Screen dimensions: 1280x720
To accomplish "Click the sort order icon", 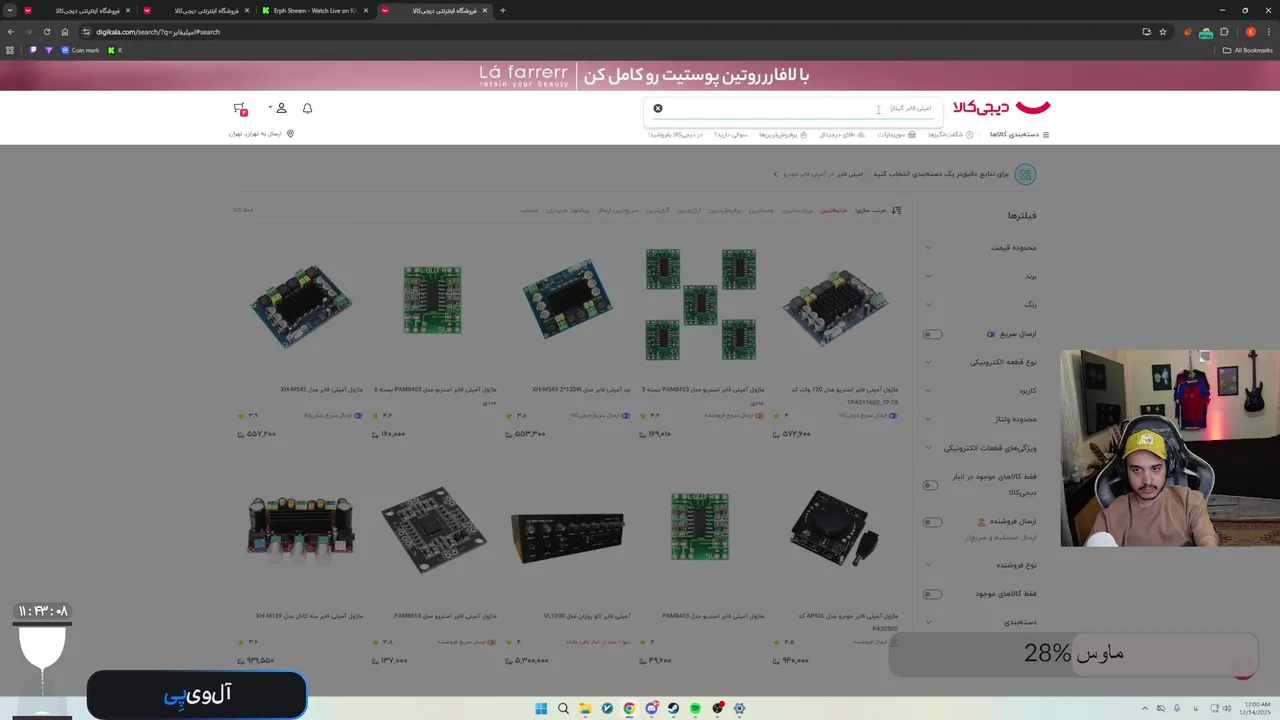I will (x=896, y=210).
